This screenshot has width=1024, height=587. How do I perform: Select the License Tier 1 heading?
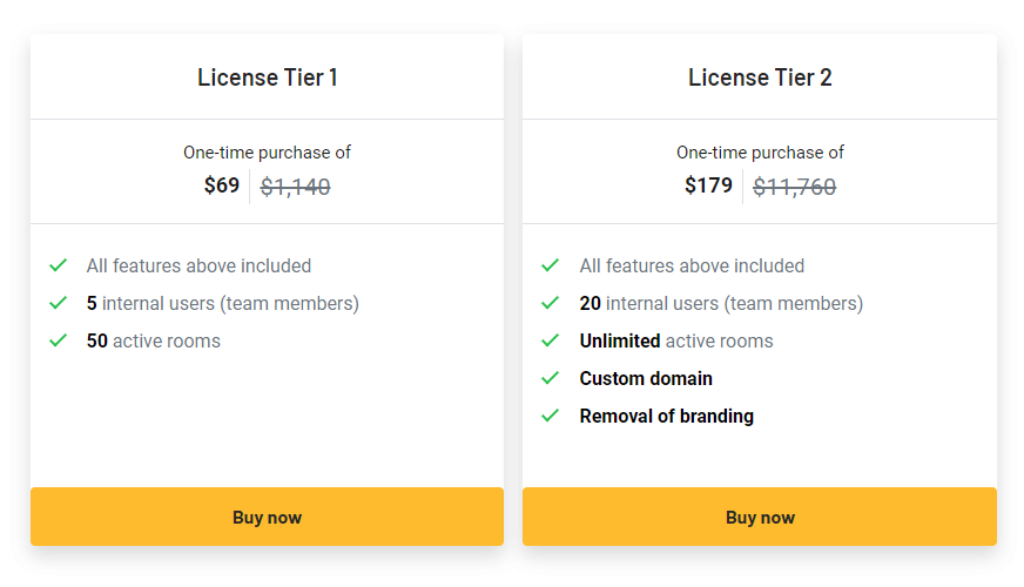click(x=267, y=78)
